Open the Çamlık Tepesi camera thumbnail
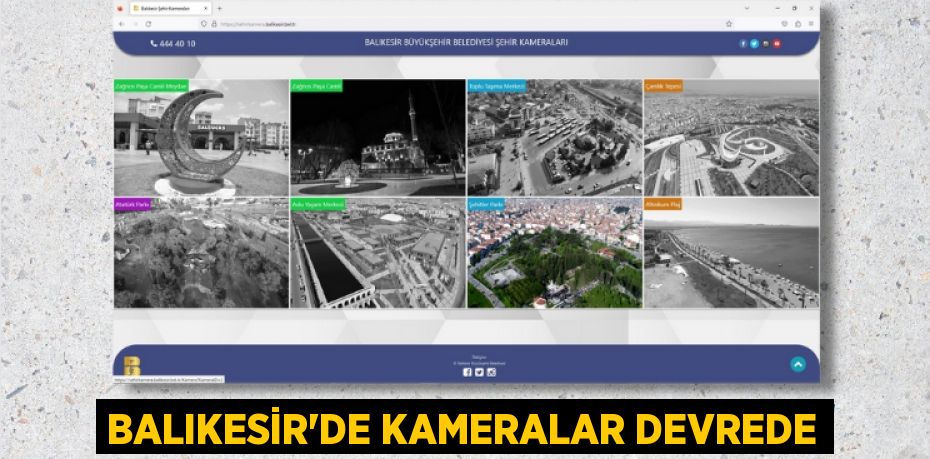Viewport: 930px width, 459px height. [730, 138]
